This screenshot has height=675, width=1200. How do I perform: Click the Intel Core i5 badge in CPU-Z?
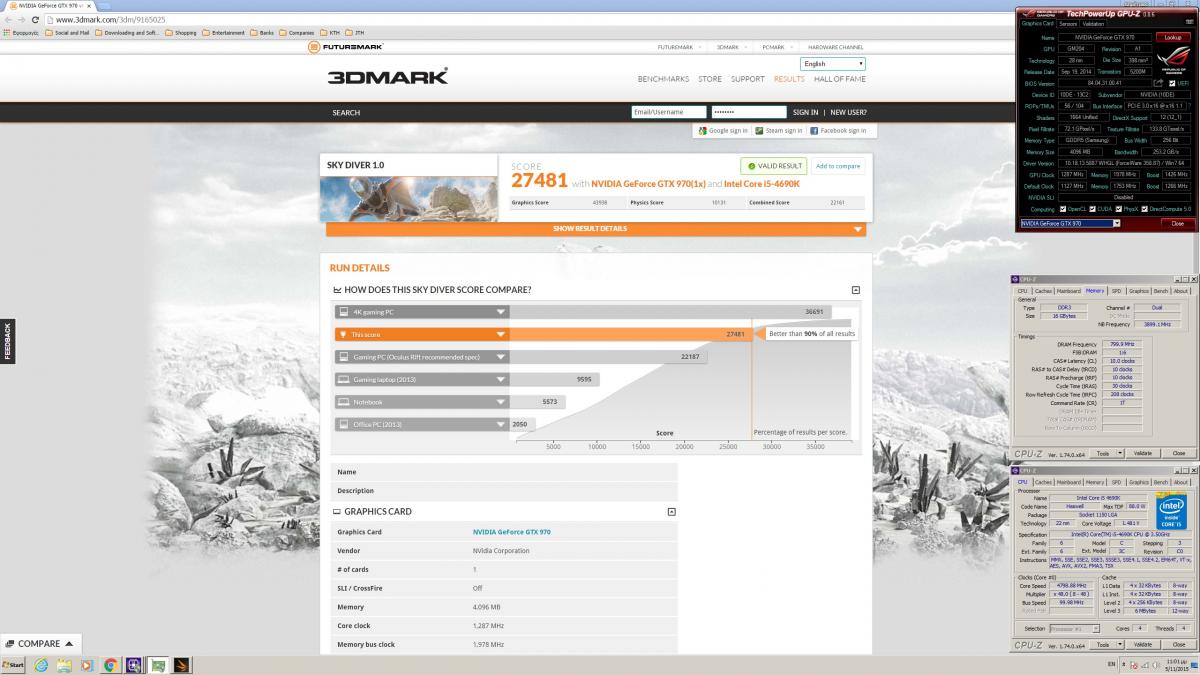(1170, 511)
